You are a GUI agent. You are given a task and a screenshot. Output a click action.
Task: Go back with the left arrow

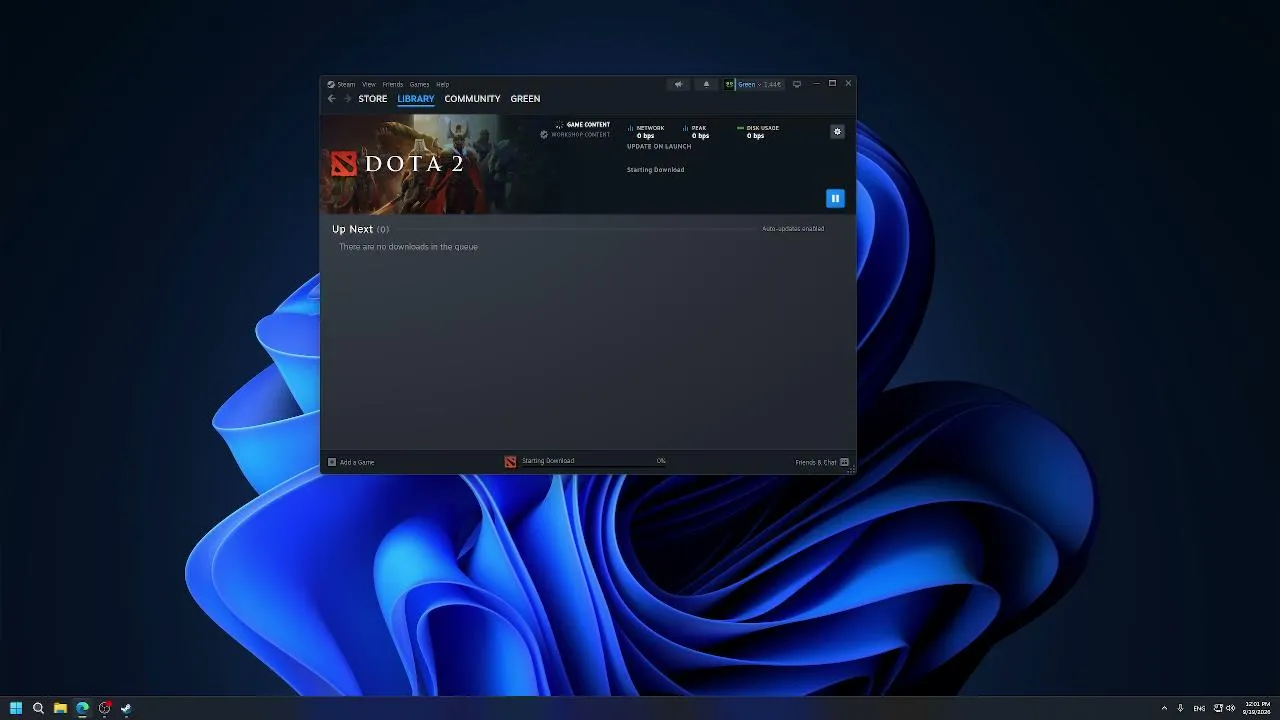(x=332, y=99)
